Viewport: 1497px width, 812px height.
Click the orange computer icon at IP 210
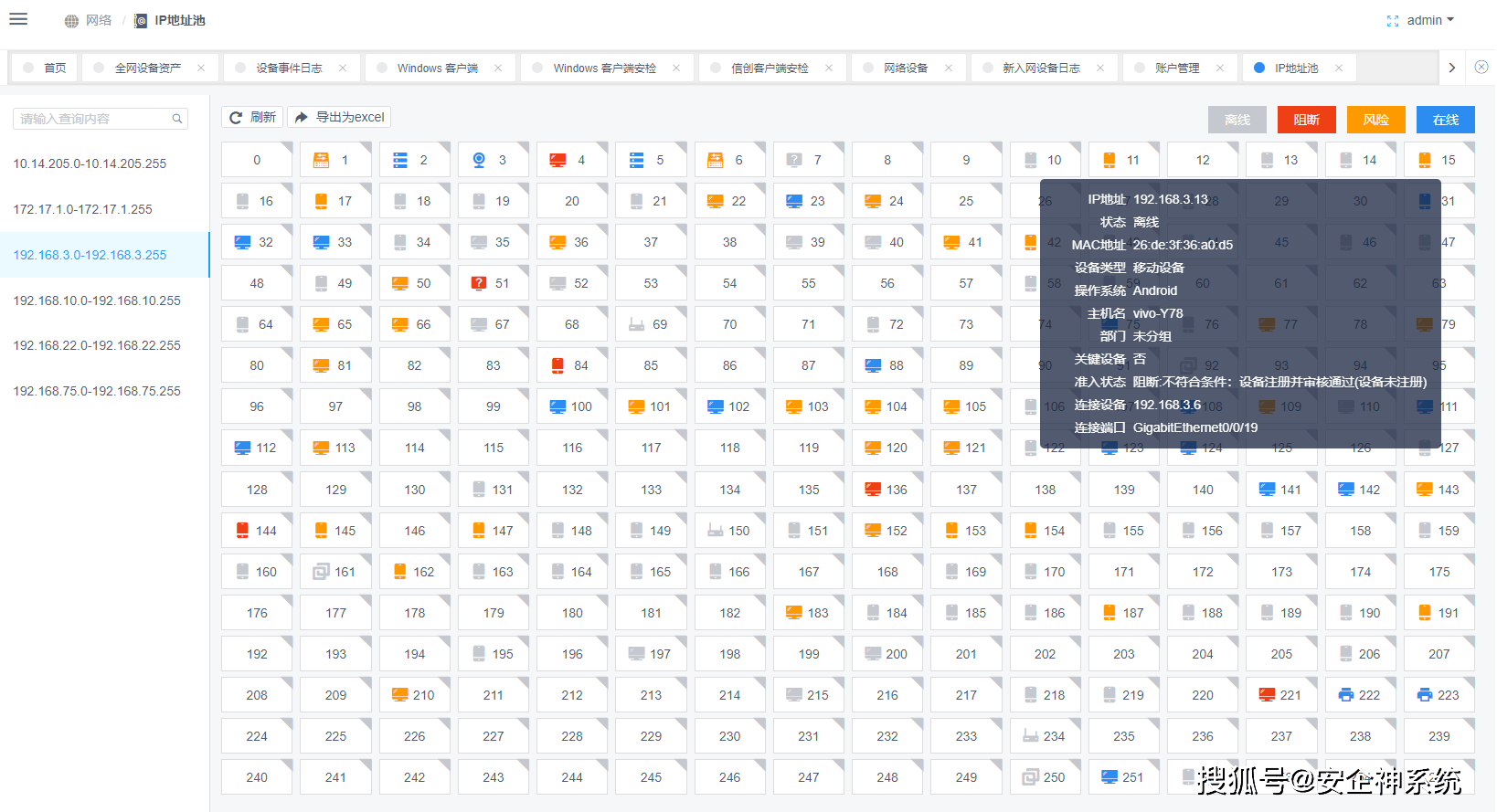tap(400, 695)
